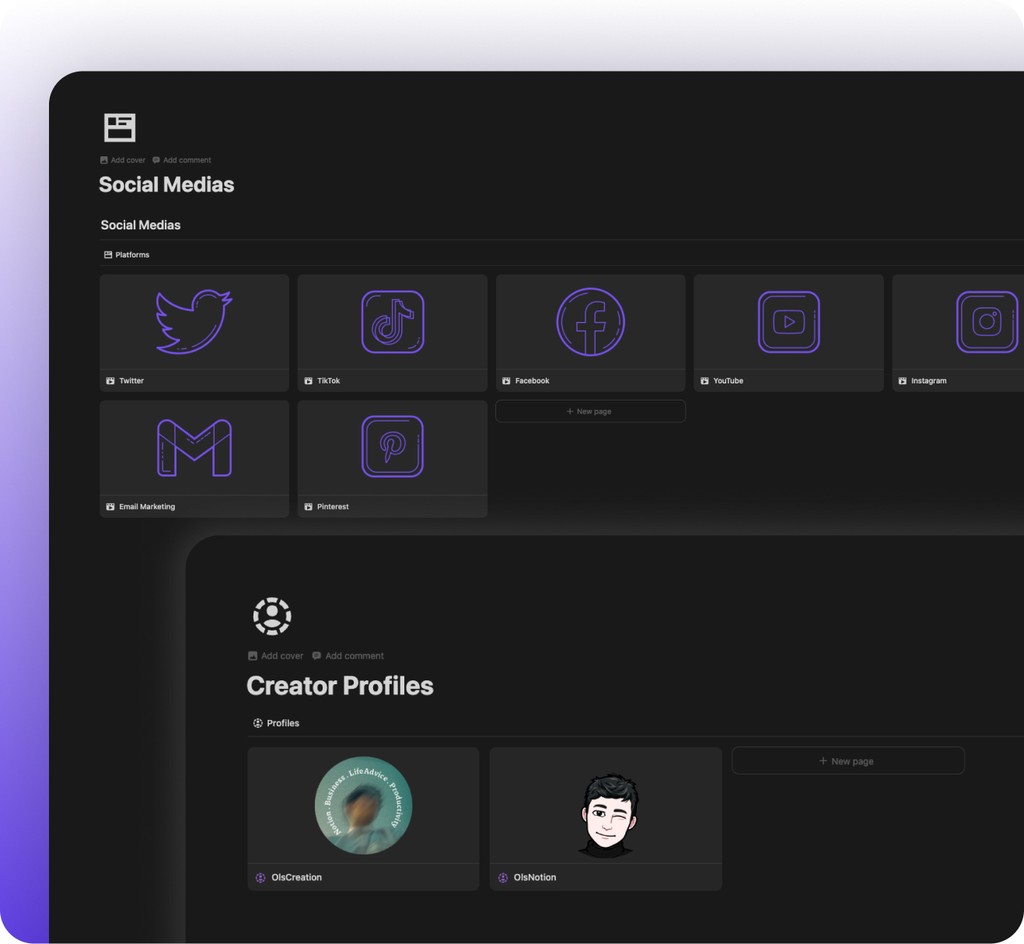Viewport: 1024px width, 944px height.
Task: Click the Social Medias page icon
Action: coord(120,127)
